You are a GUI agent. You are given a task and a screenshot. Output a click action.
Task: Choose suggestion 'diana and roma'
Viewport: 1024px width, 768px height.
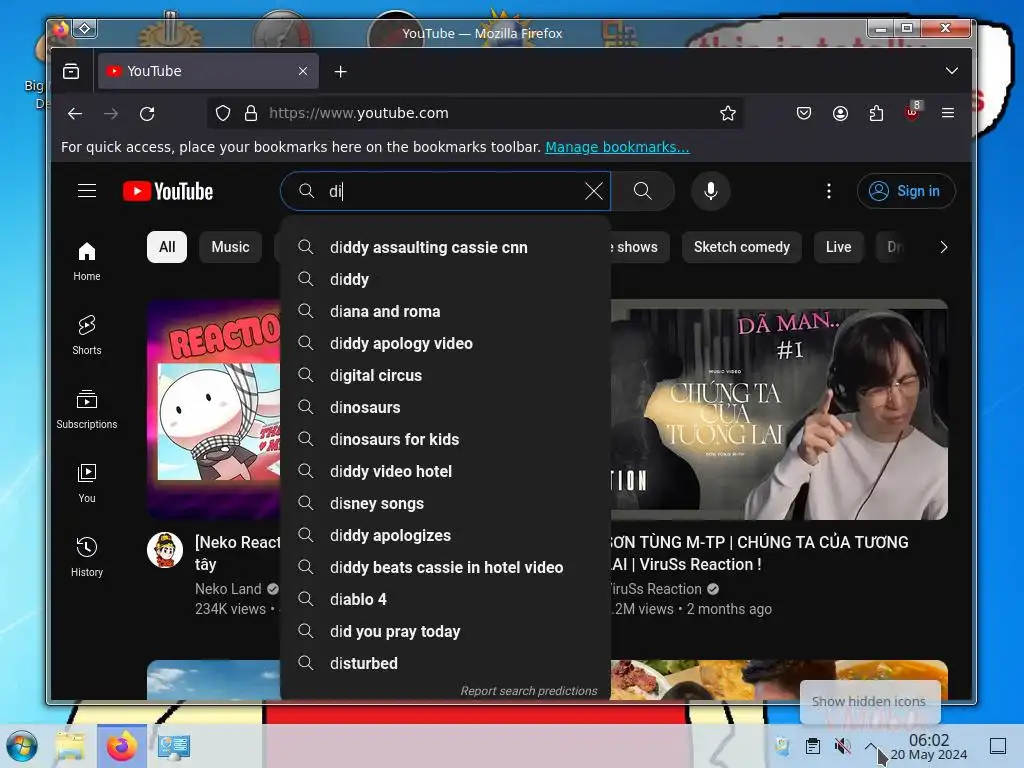point(445,311)
